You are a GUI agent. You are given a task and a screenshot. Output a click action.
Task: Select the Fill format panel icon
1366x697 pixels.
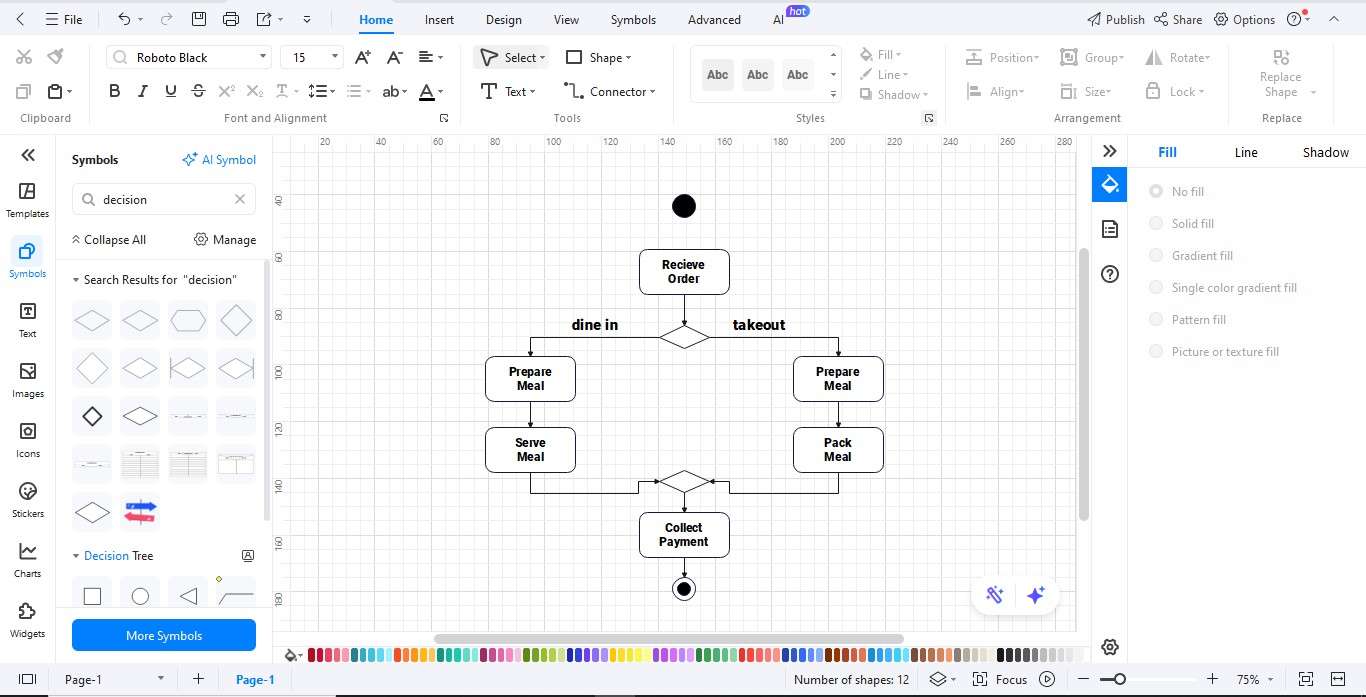coord(1109,184)
